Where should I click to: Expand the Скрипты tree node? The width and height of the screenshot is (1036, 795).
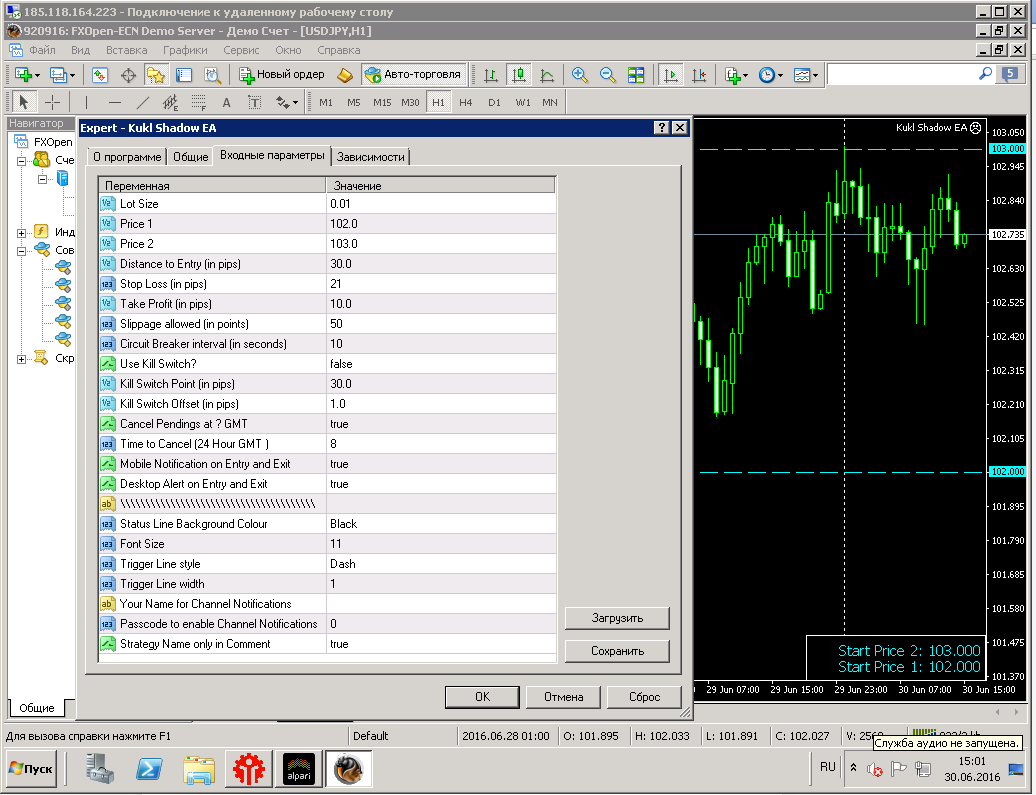tap(21, 359)
